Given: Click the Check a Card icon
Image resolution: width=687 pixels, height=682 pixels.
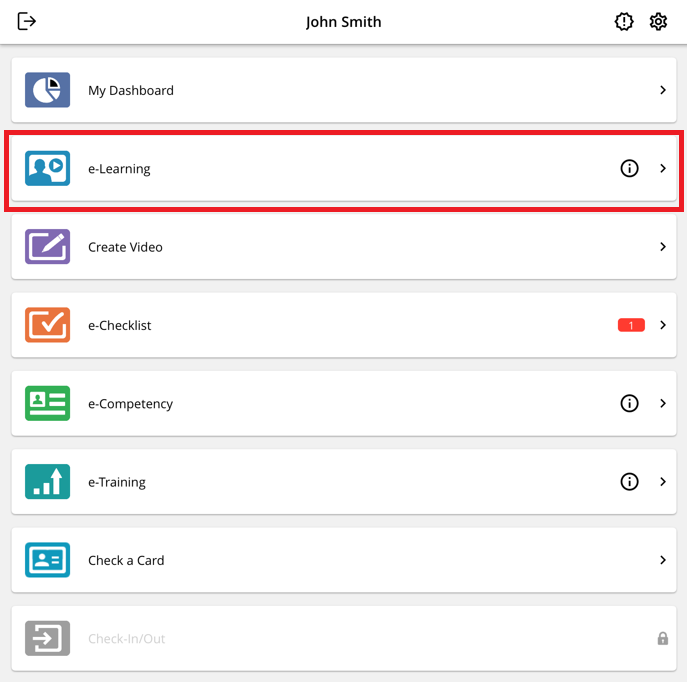Looking at the screenshot, I should click(47, 560).
